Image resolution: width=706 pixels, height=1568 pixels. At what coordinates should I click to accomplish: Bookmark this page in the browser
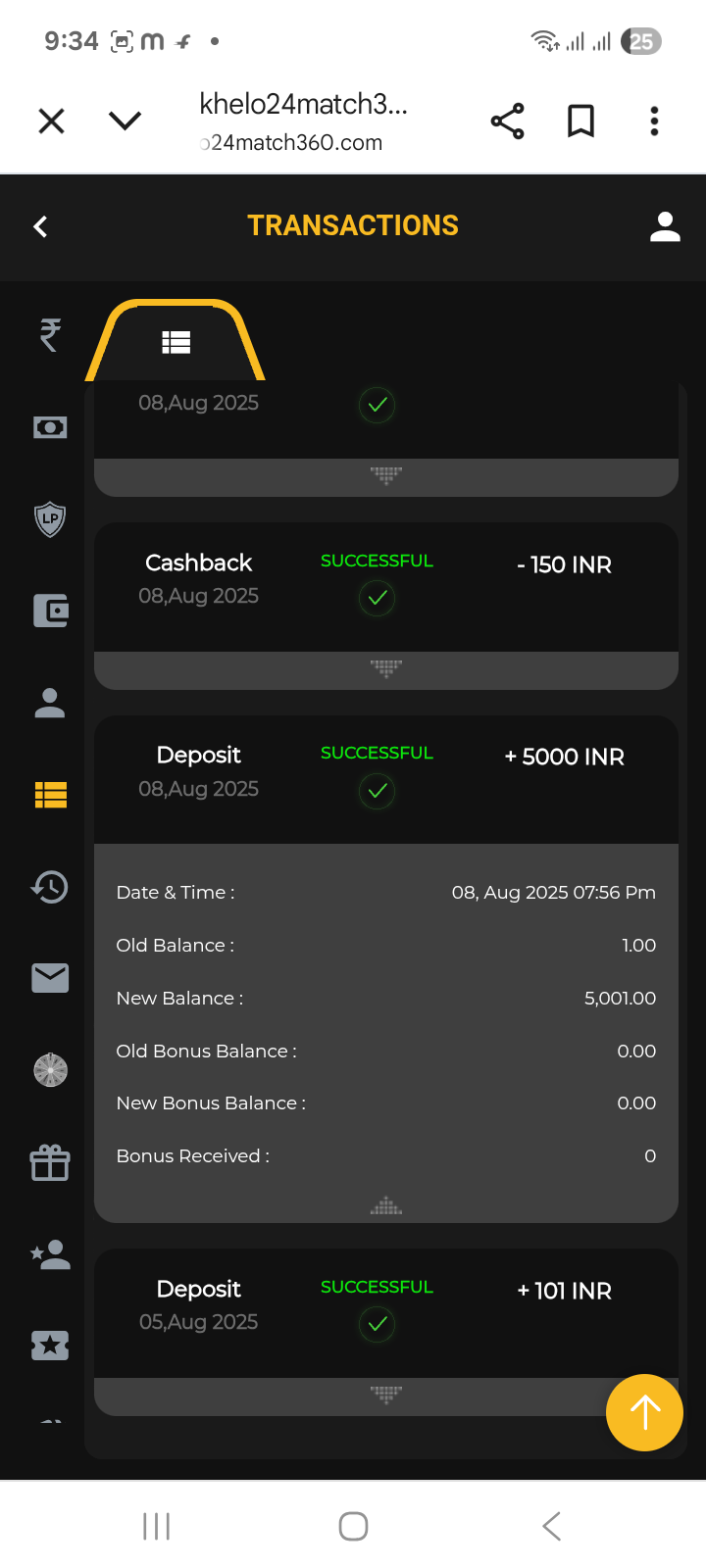581,122
